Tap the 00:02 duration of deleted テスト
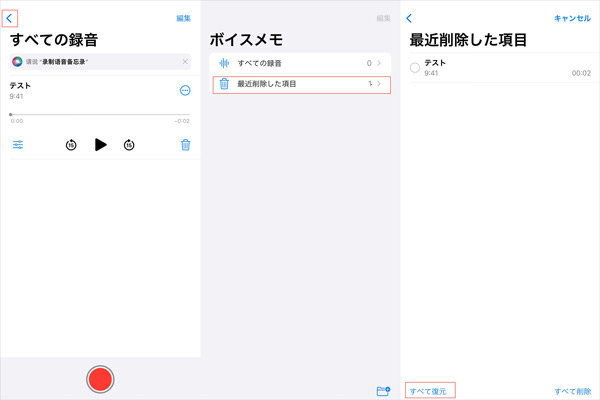 coord(581,73)
